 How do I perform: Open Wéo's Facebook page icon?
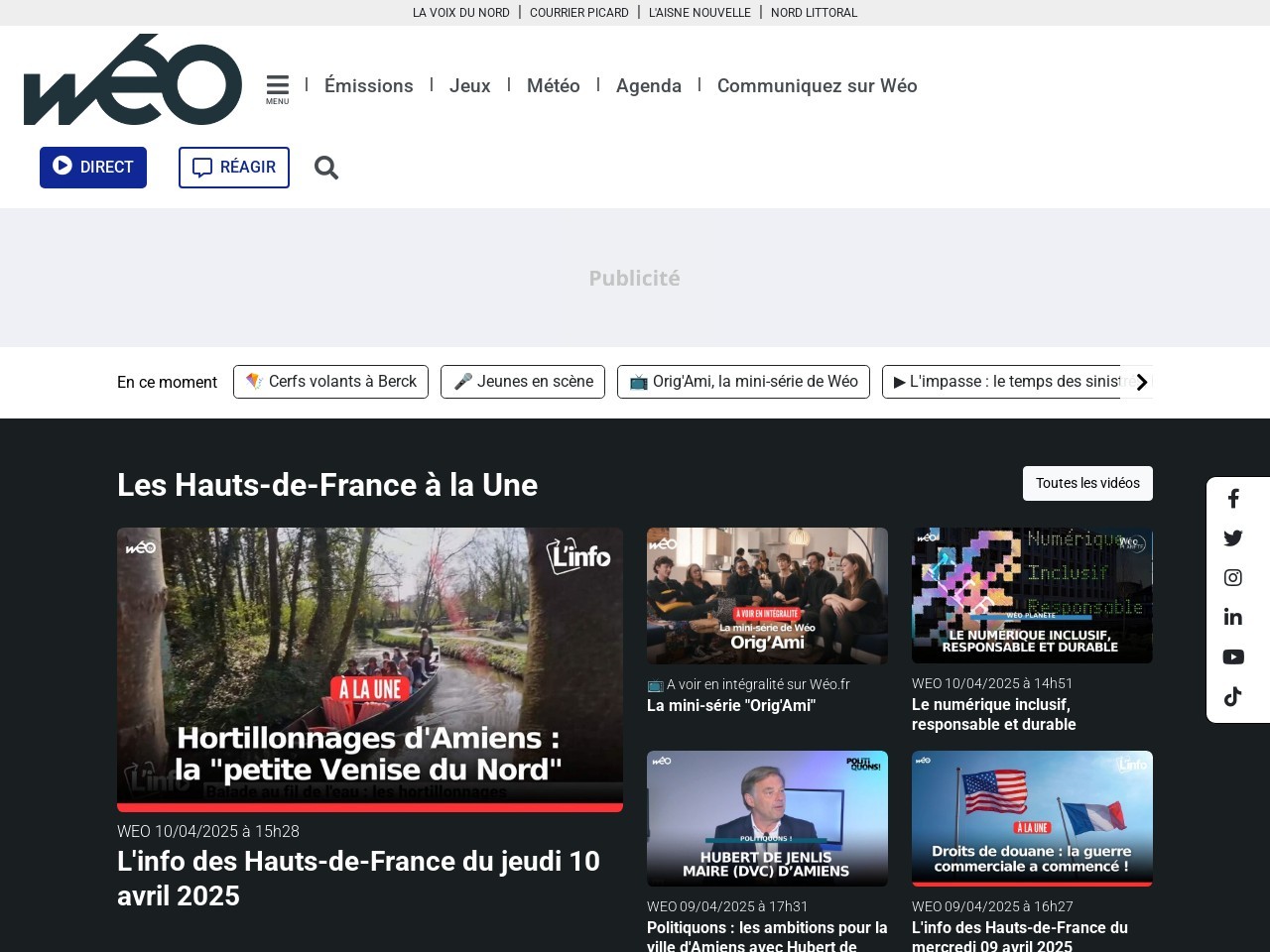[1233, 499]
